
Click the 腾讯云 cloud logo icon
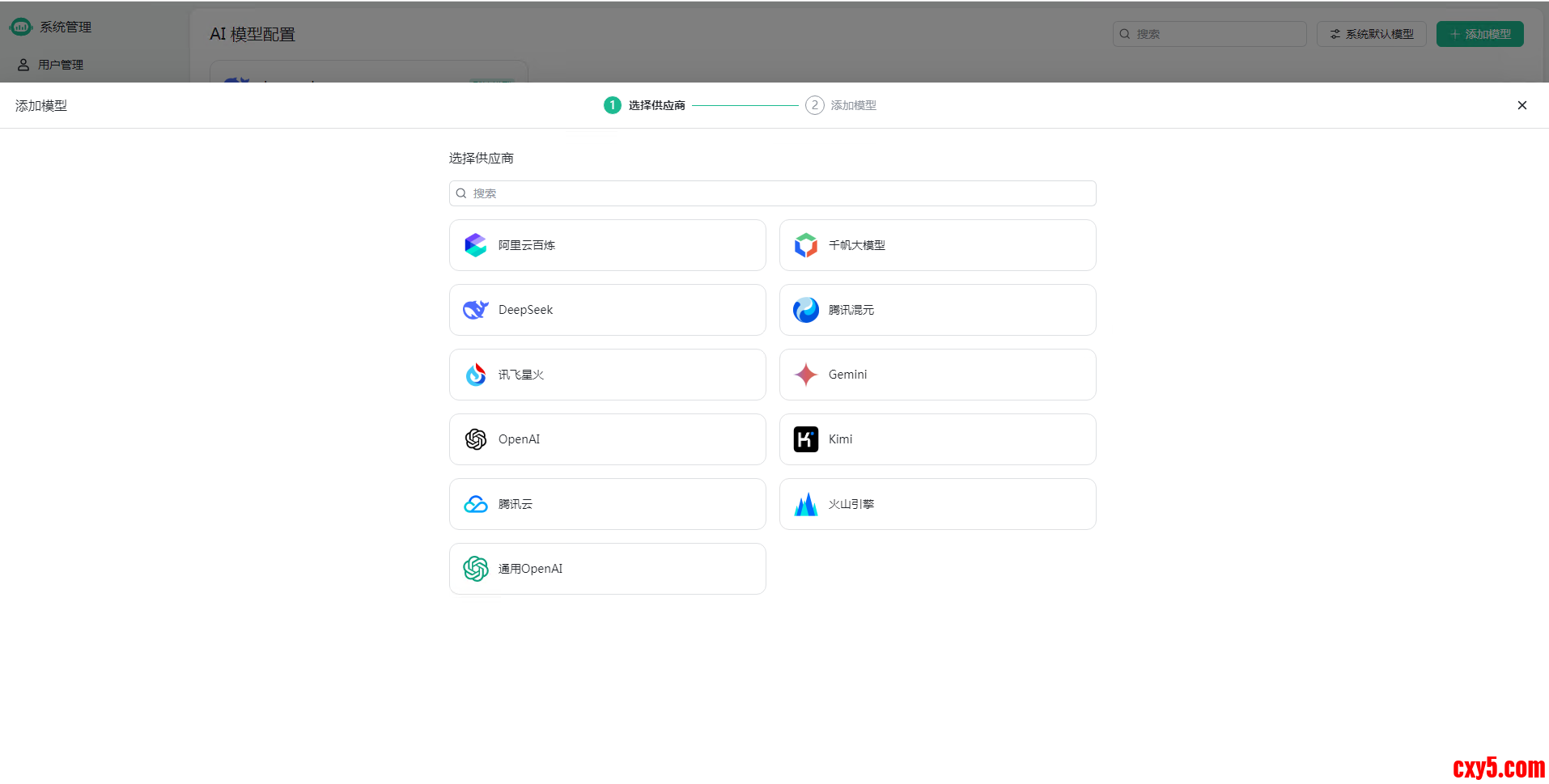point(475,504)
